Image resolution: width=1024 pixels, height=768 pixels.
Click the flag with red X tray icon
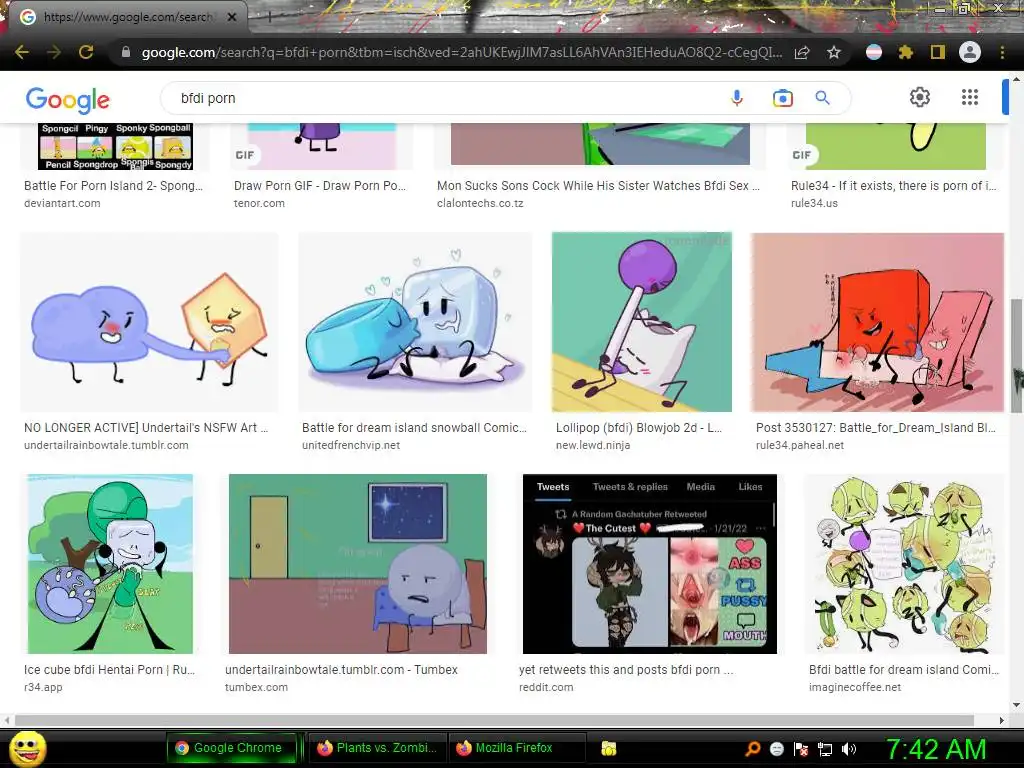801,749
